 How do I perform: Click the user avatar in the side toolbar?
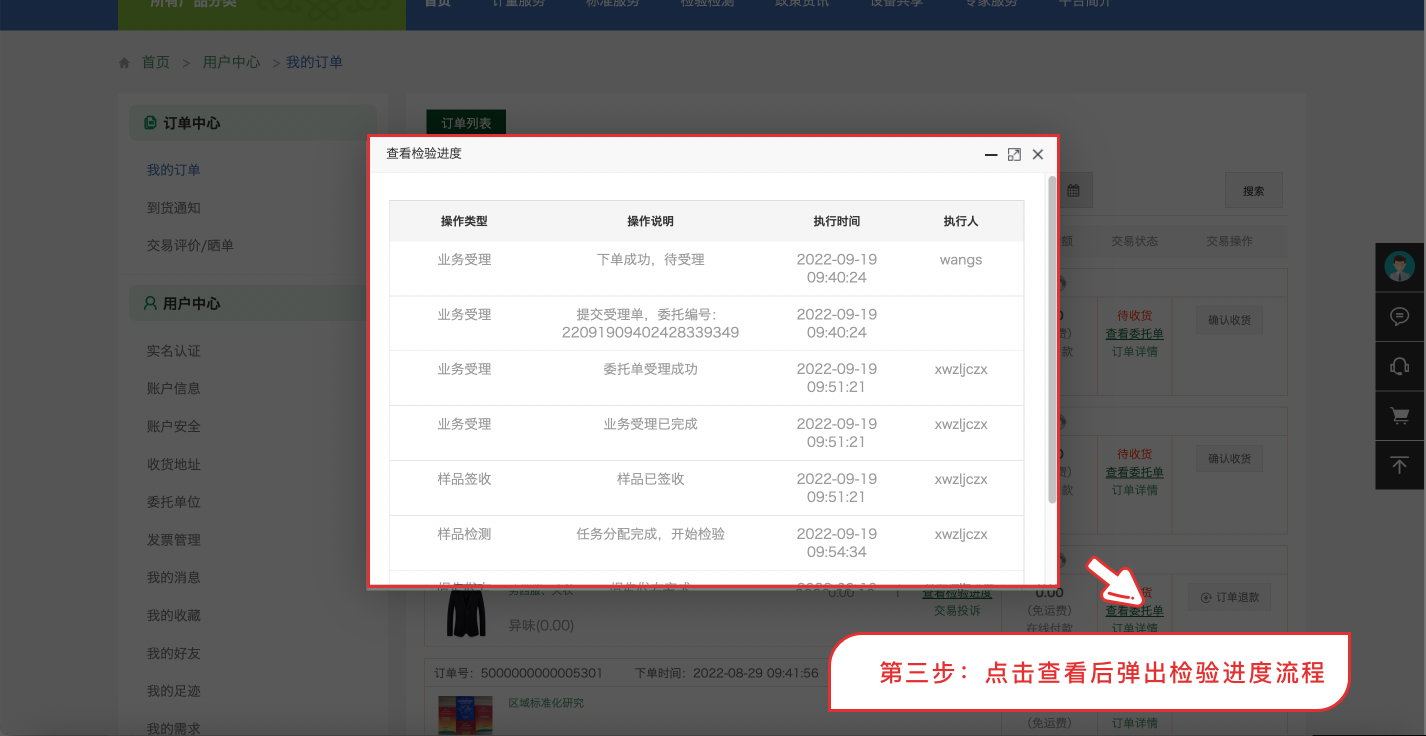1400,267
